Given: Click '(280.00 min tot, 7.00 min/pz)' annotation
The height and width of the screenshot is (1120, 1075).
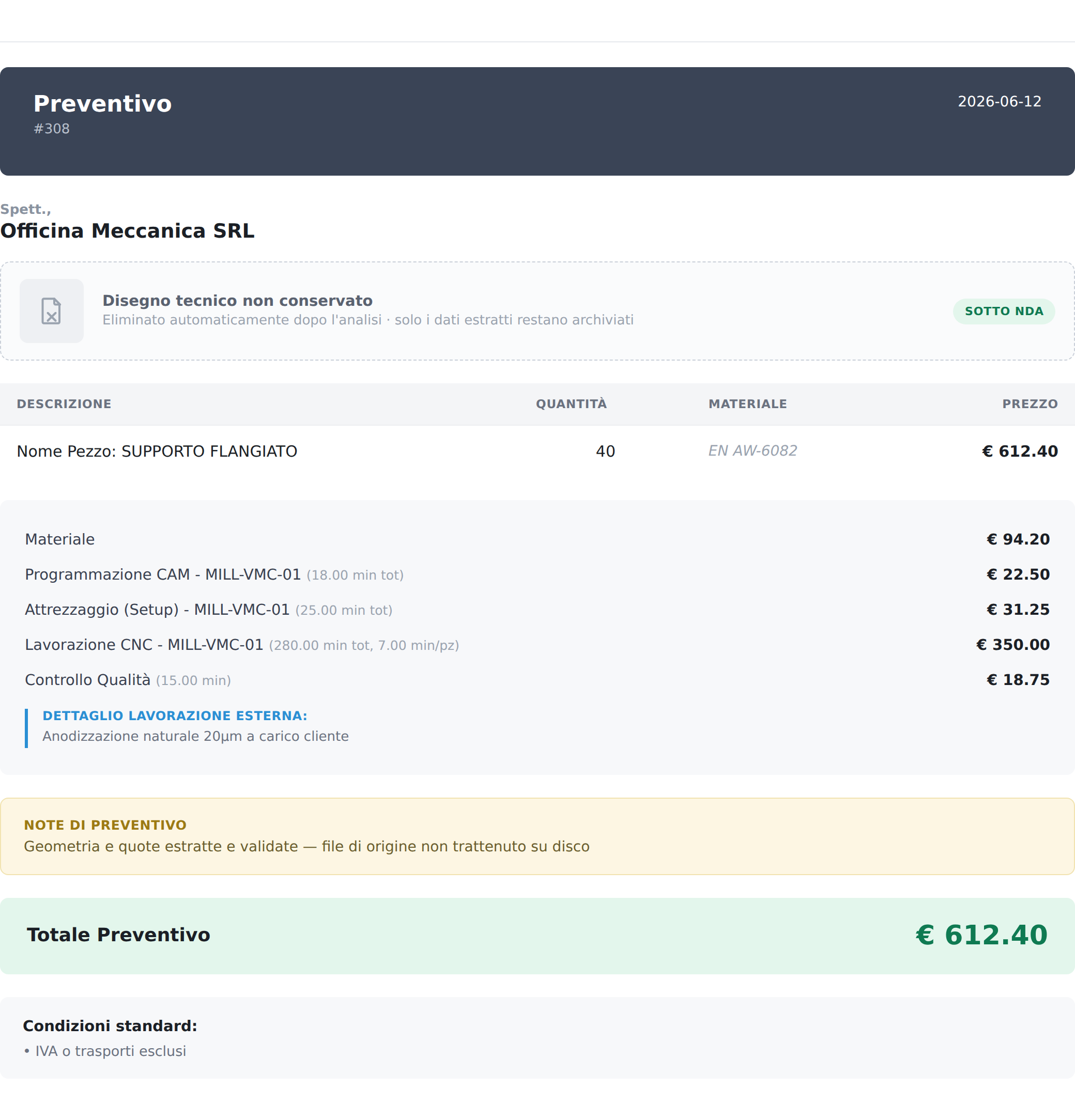Looking at the screenshot, I should (x=364, y=646).
